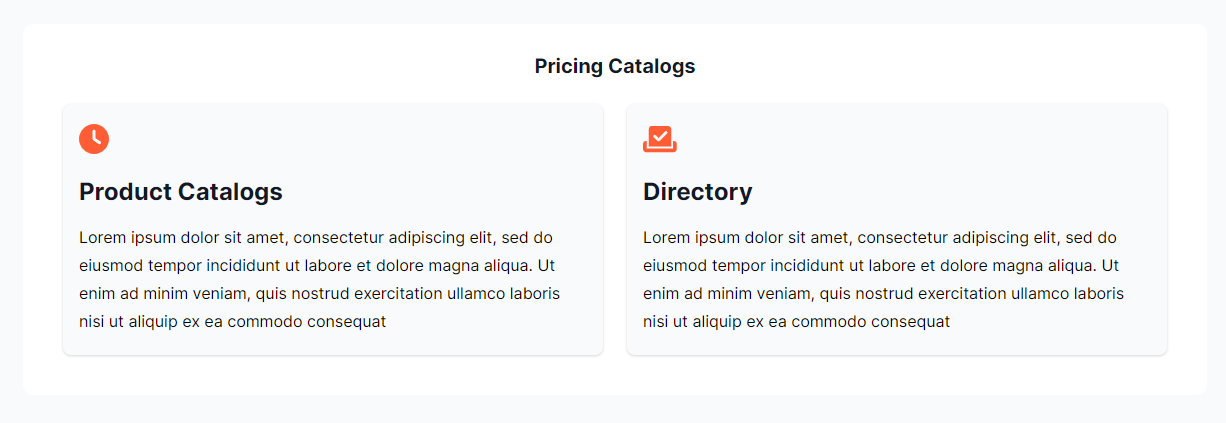This screenshot has height=423, width=1226.
Task: Click "enim ad minim veniam" line in Directory card
Action: [883, 294]
